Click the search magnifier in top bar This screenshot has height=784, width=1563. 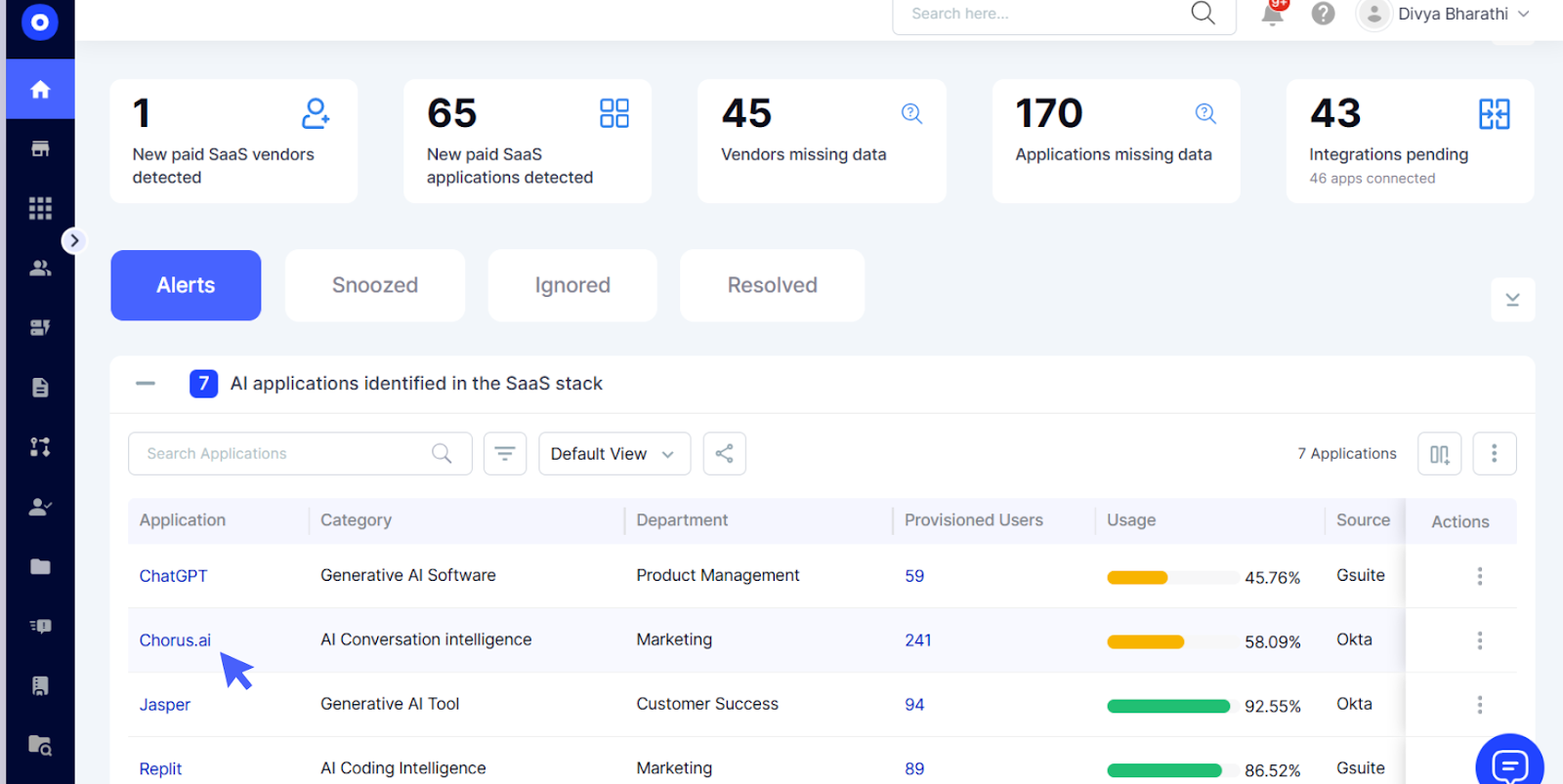tap(1204, 13)
